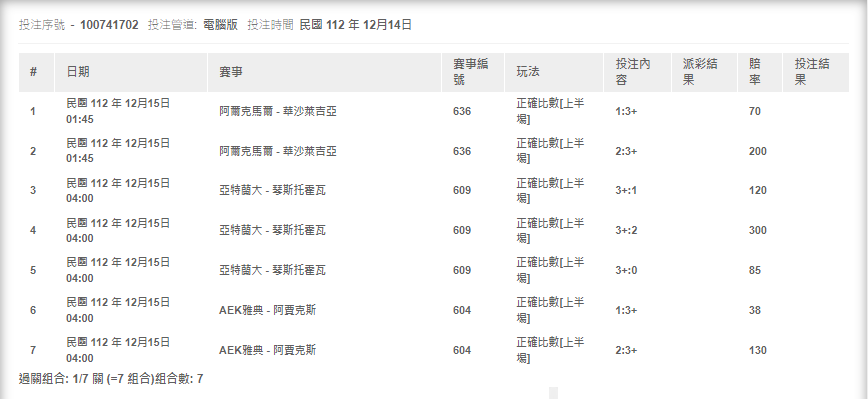Click AEK雅典 - 阿賈克斯 in row 6

pos(267,310)
